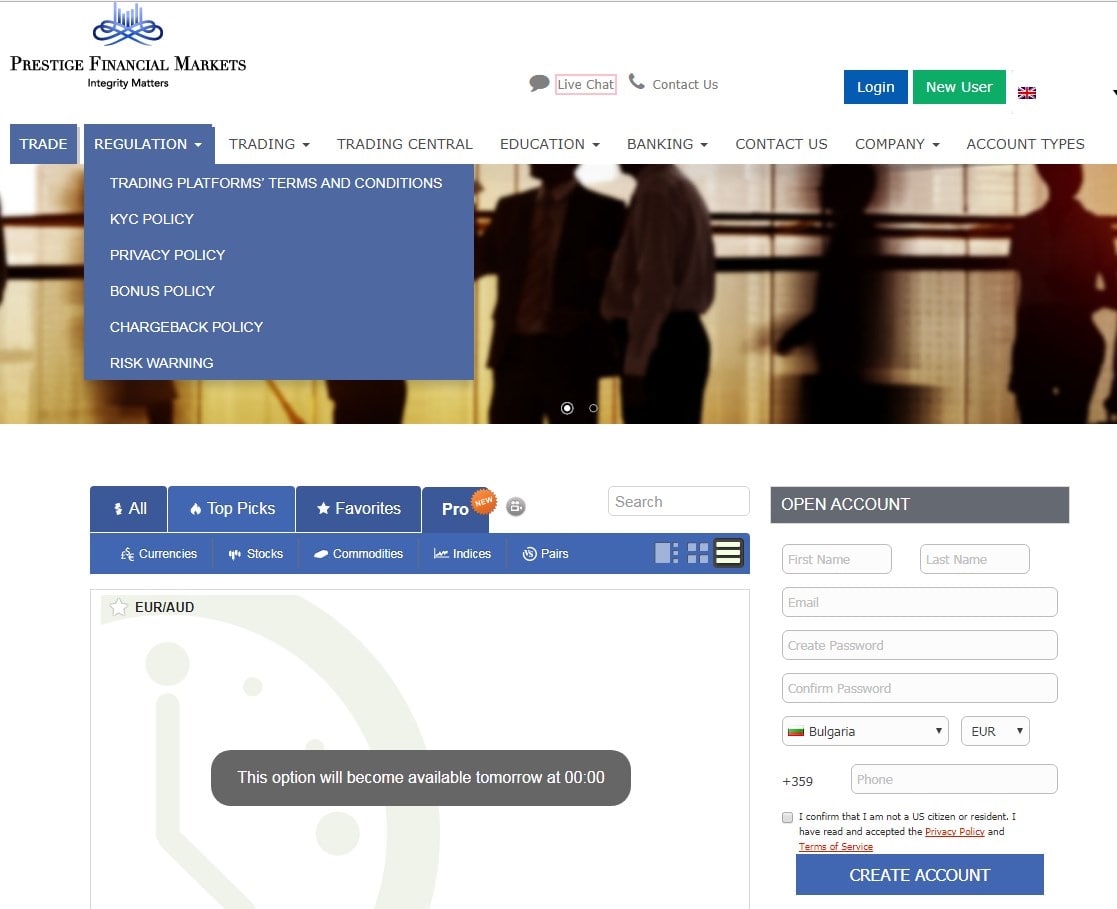Open the Privacy Policy link in form
Image resolution: width=1117 pixels, height=909 pixels.
[955, 832]
